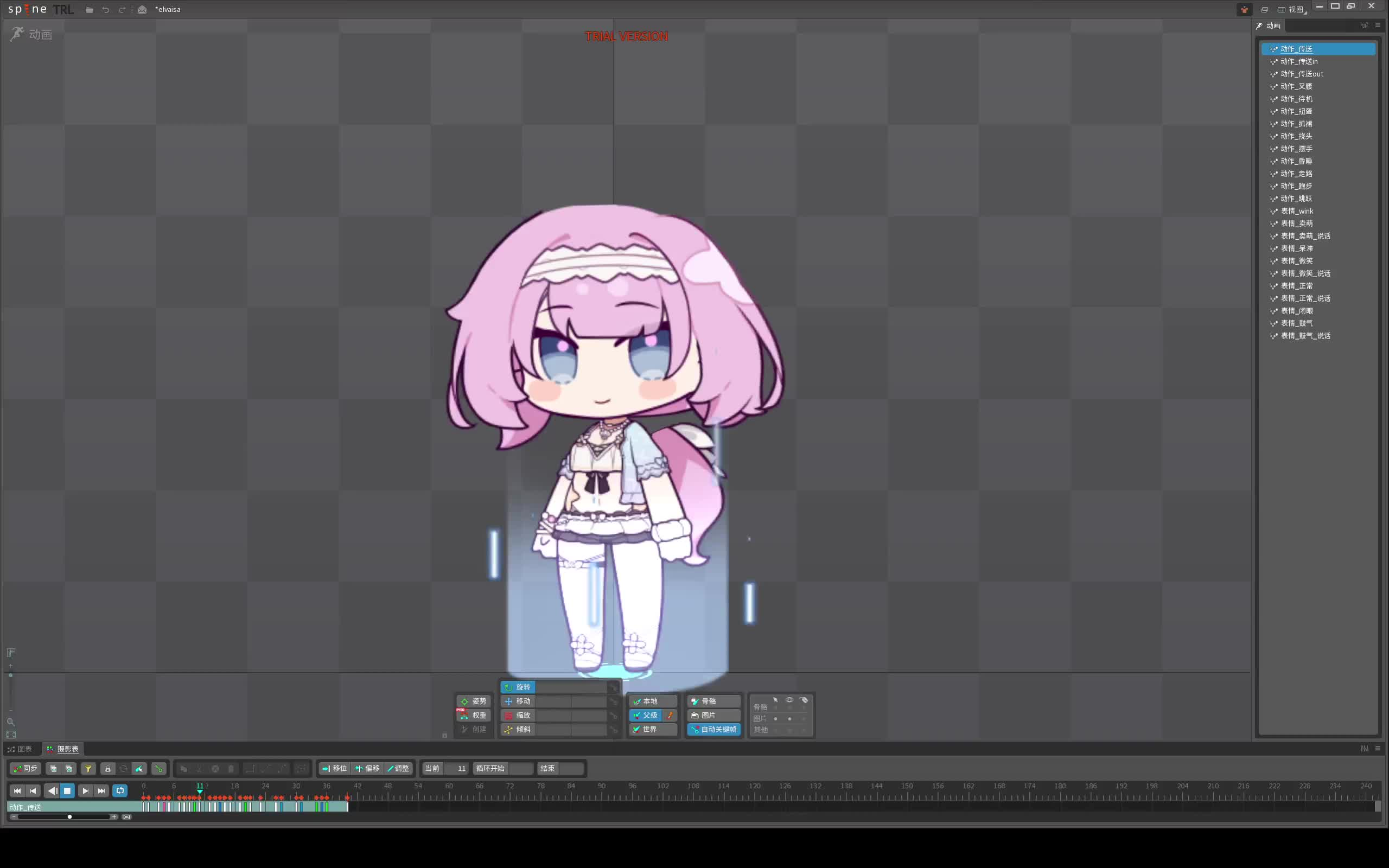Enable the 移位 shift button

(335, 769)
